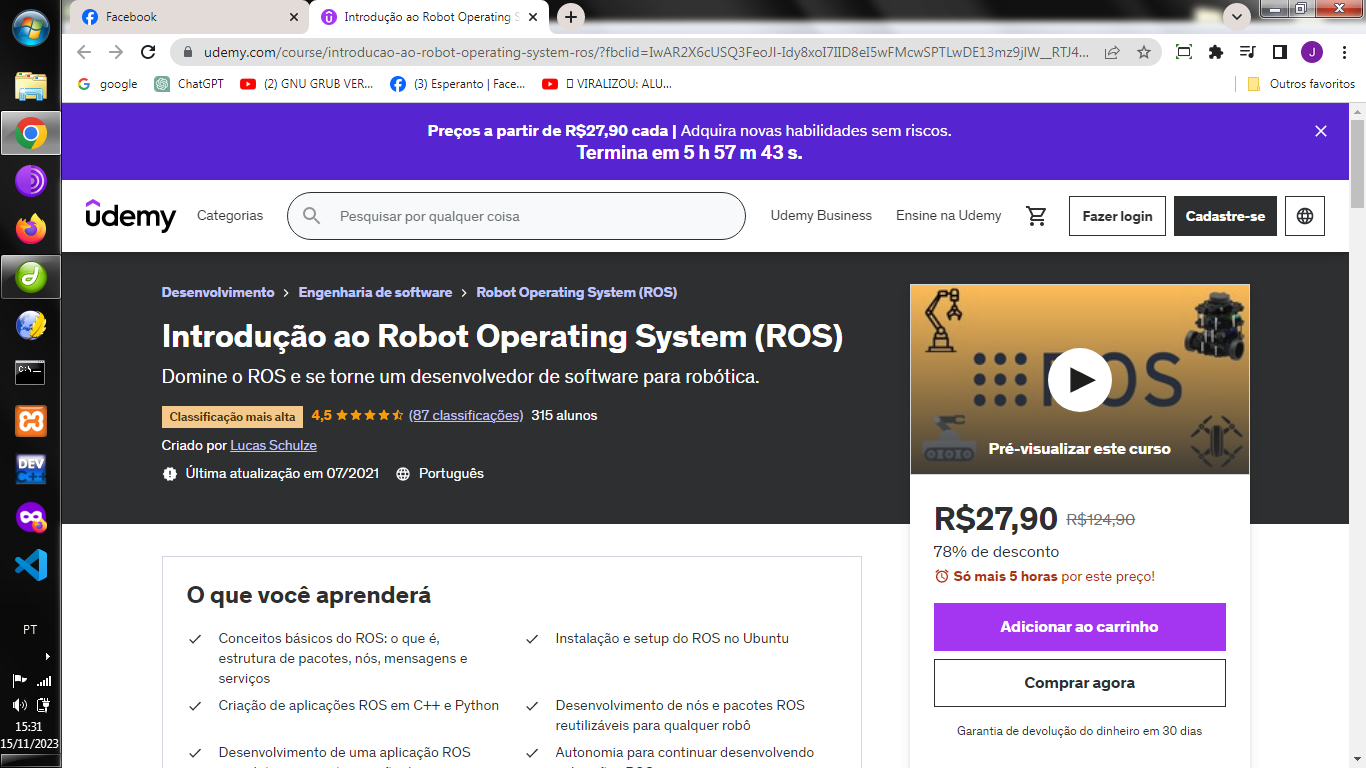Open Visual Studio Code from taskbar

(31, 565)
